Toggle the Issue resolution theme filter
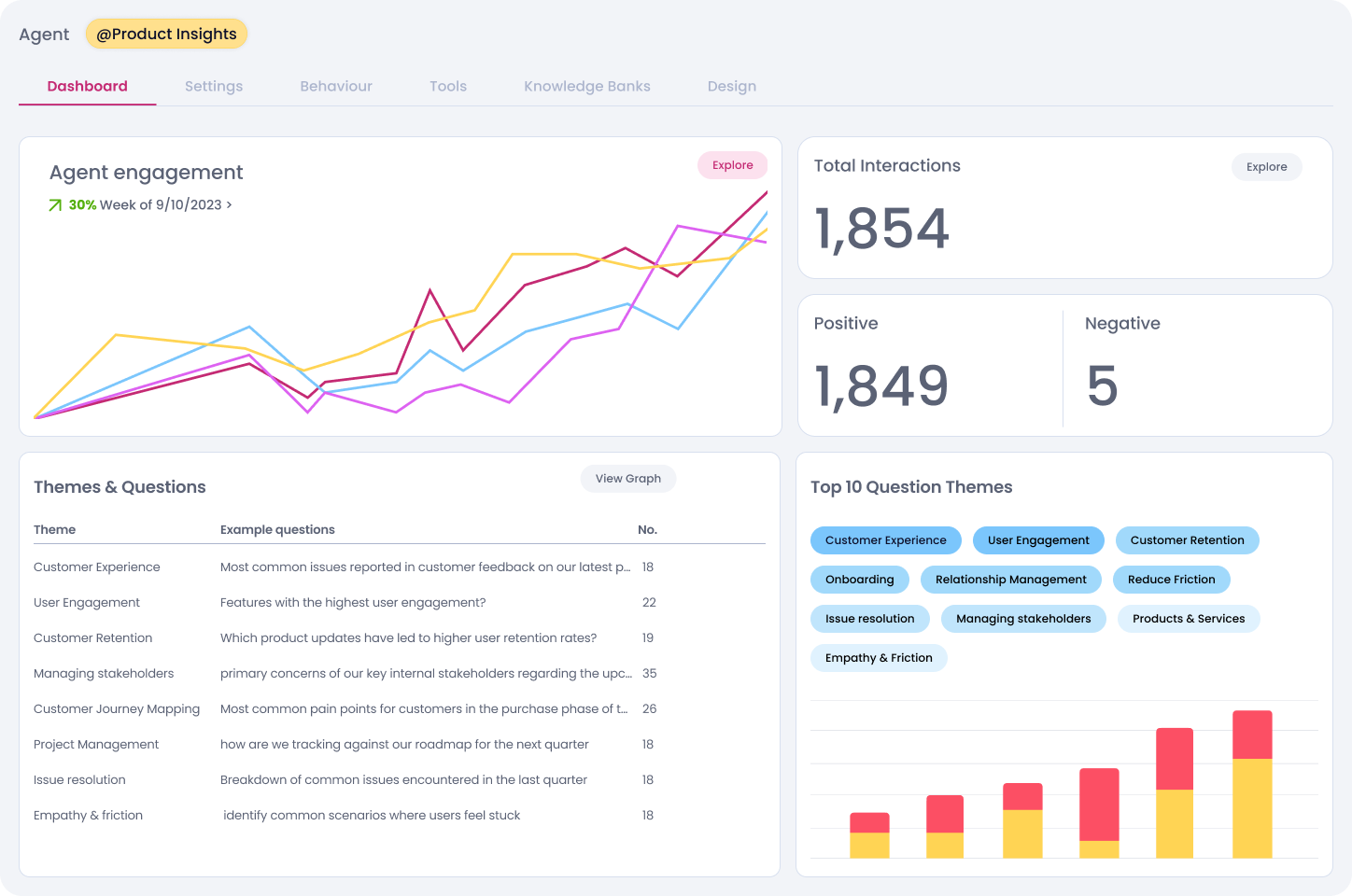 coord(869,619)
